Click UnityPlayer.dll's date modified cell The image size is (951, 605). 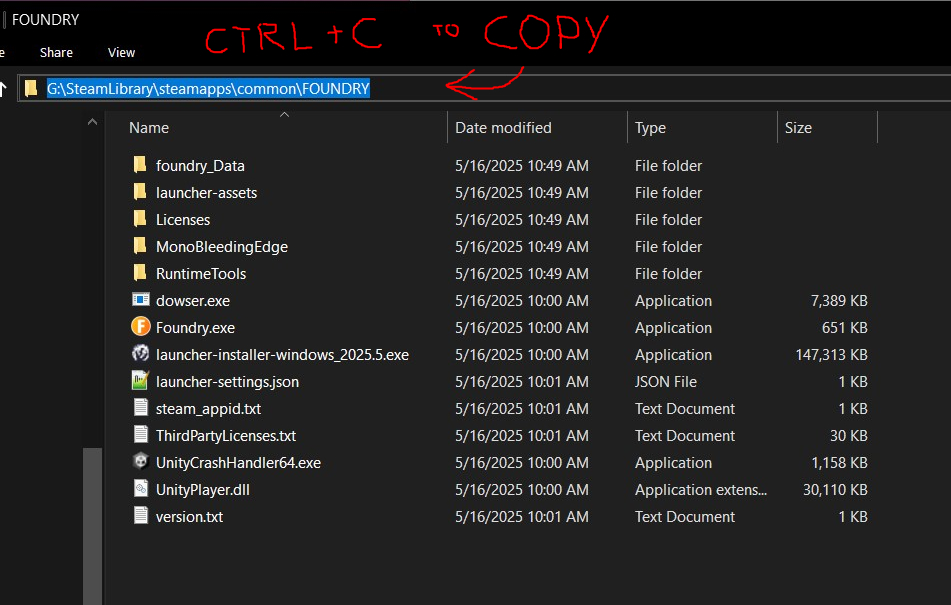pyautogui.click(x=522, y=490)
